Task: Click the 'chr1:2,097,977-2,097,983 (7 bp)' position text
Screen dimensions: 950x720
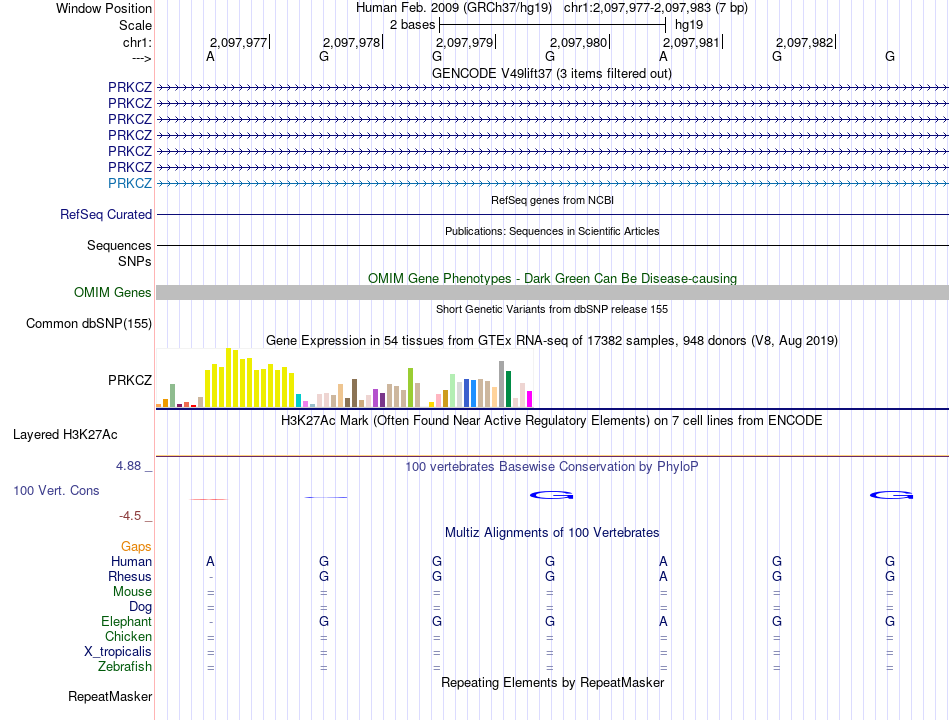Action: pyautogui.click(x=656, y=8)
